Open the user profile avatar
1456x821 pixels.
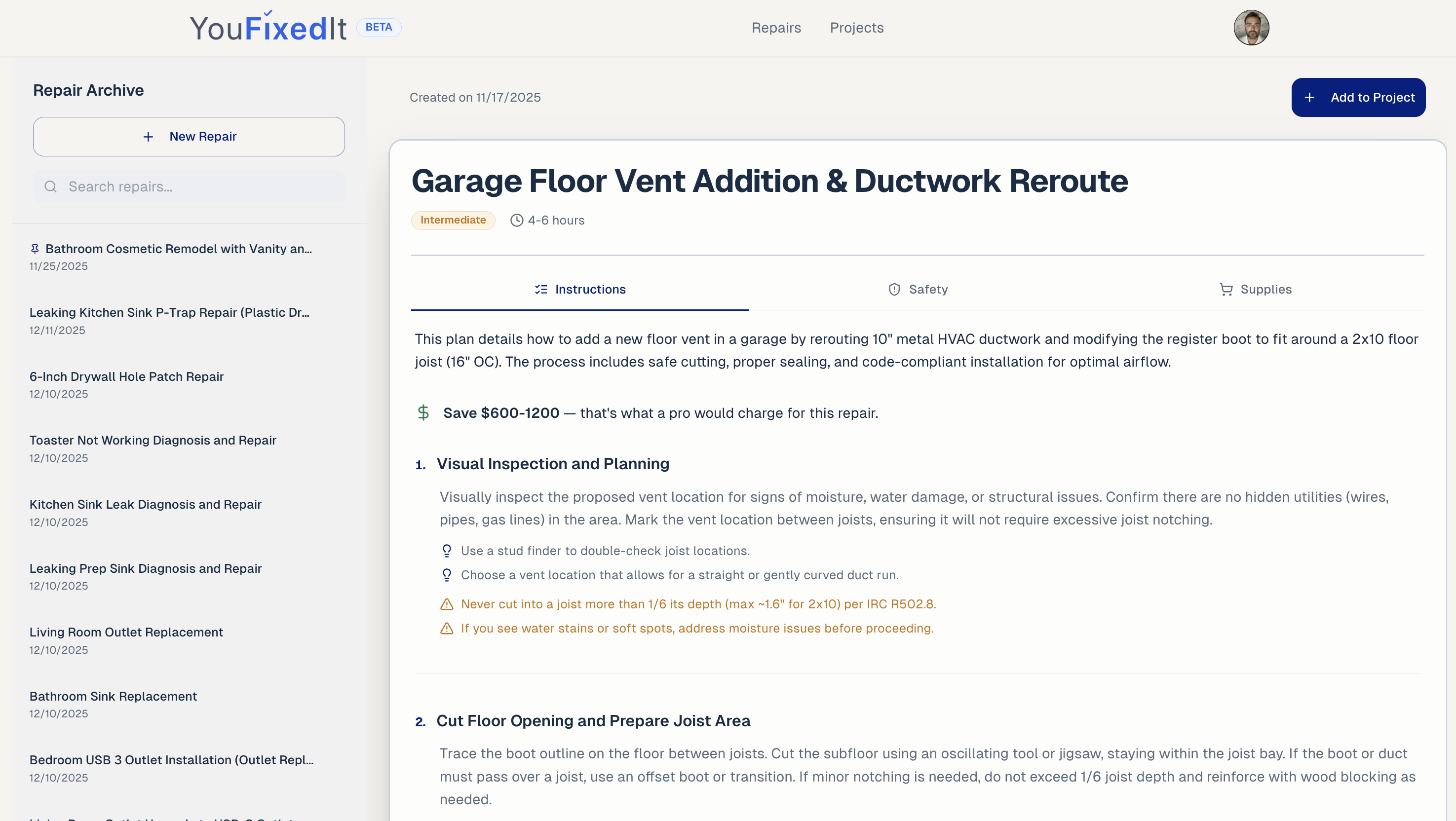pyautogui.click(x=1251, y=27)
